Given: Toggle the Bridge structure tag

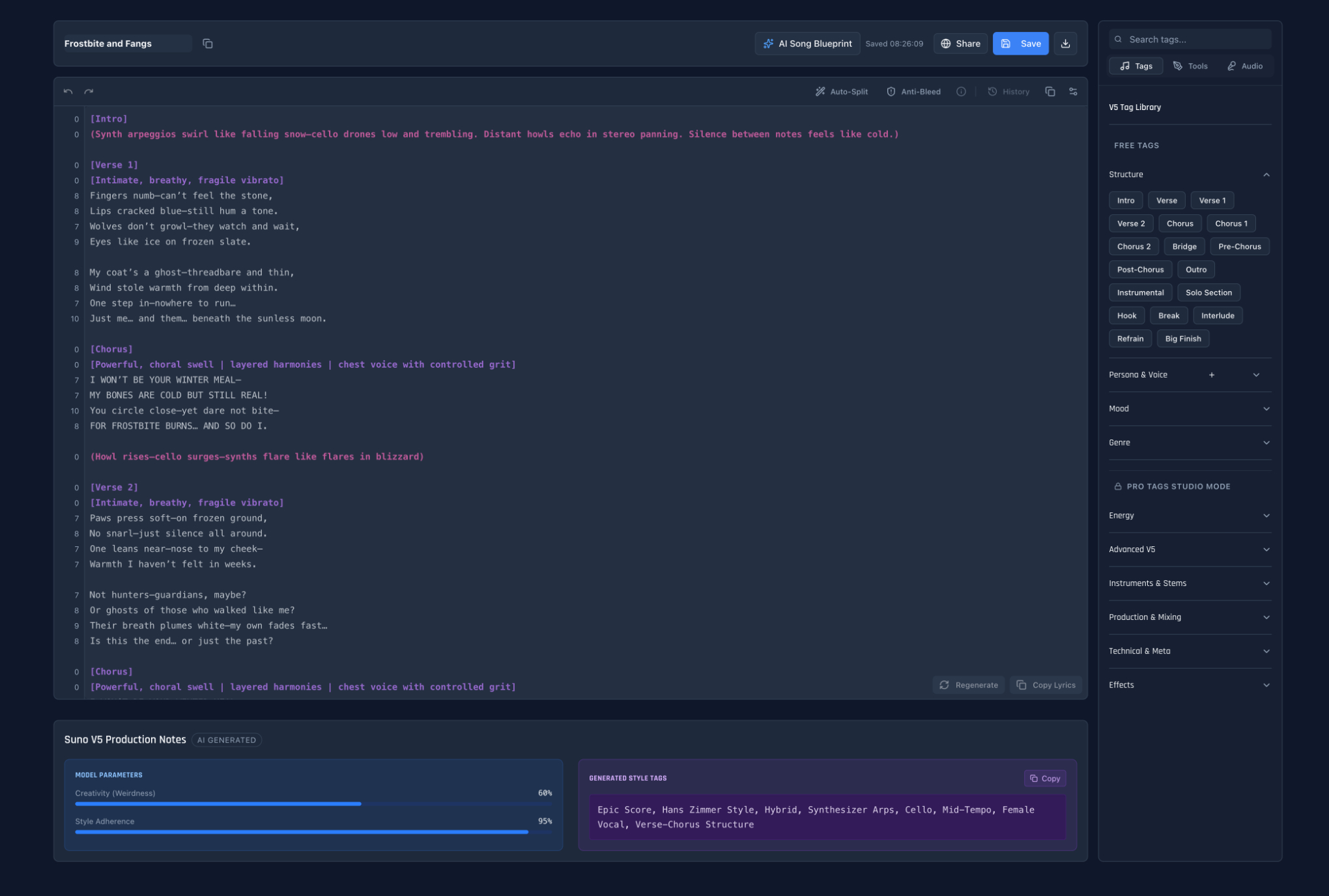Looking at the screenshot, I should coord(1184,246).
